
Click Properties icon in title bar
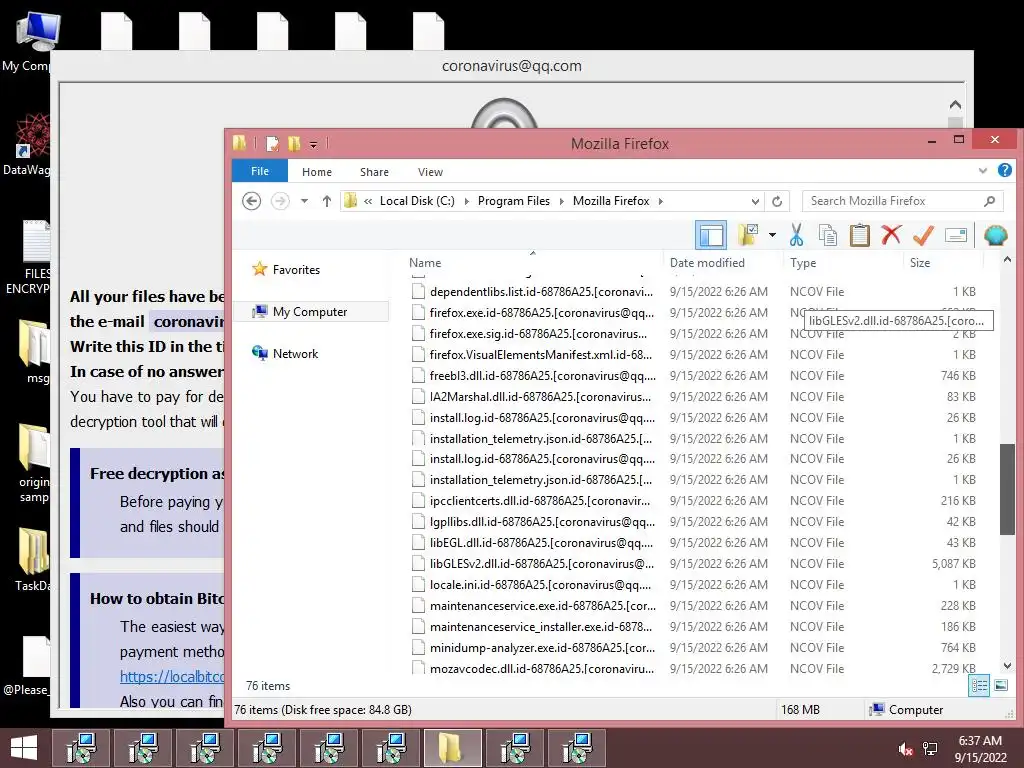[272, 144]
